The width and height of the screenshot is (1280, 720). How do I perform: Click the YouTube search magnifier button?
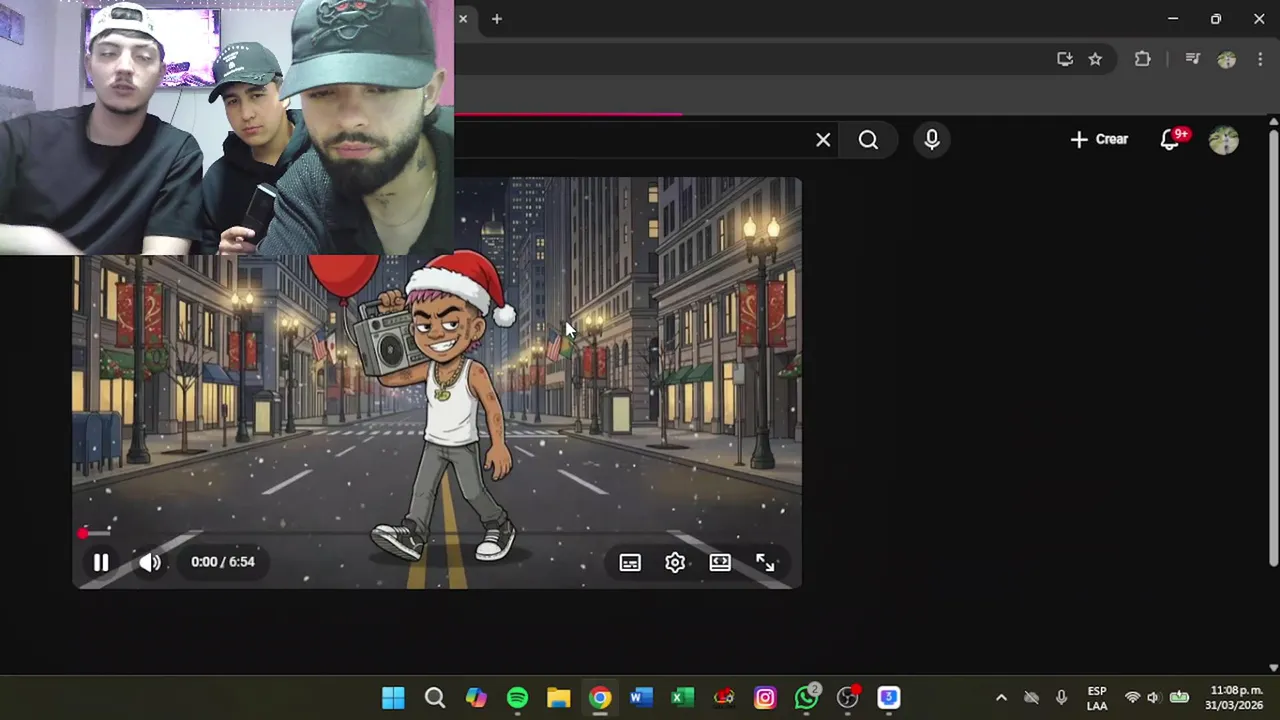coord(868,140)
